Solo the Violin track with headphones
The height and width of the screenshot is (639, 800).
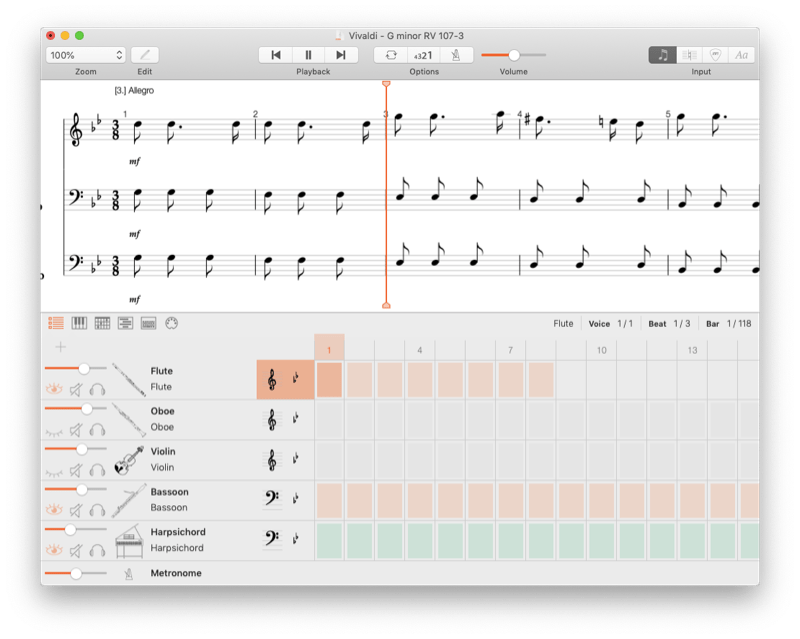pyautogui.click(x=97, y=471)
